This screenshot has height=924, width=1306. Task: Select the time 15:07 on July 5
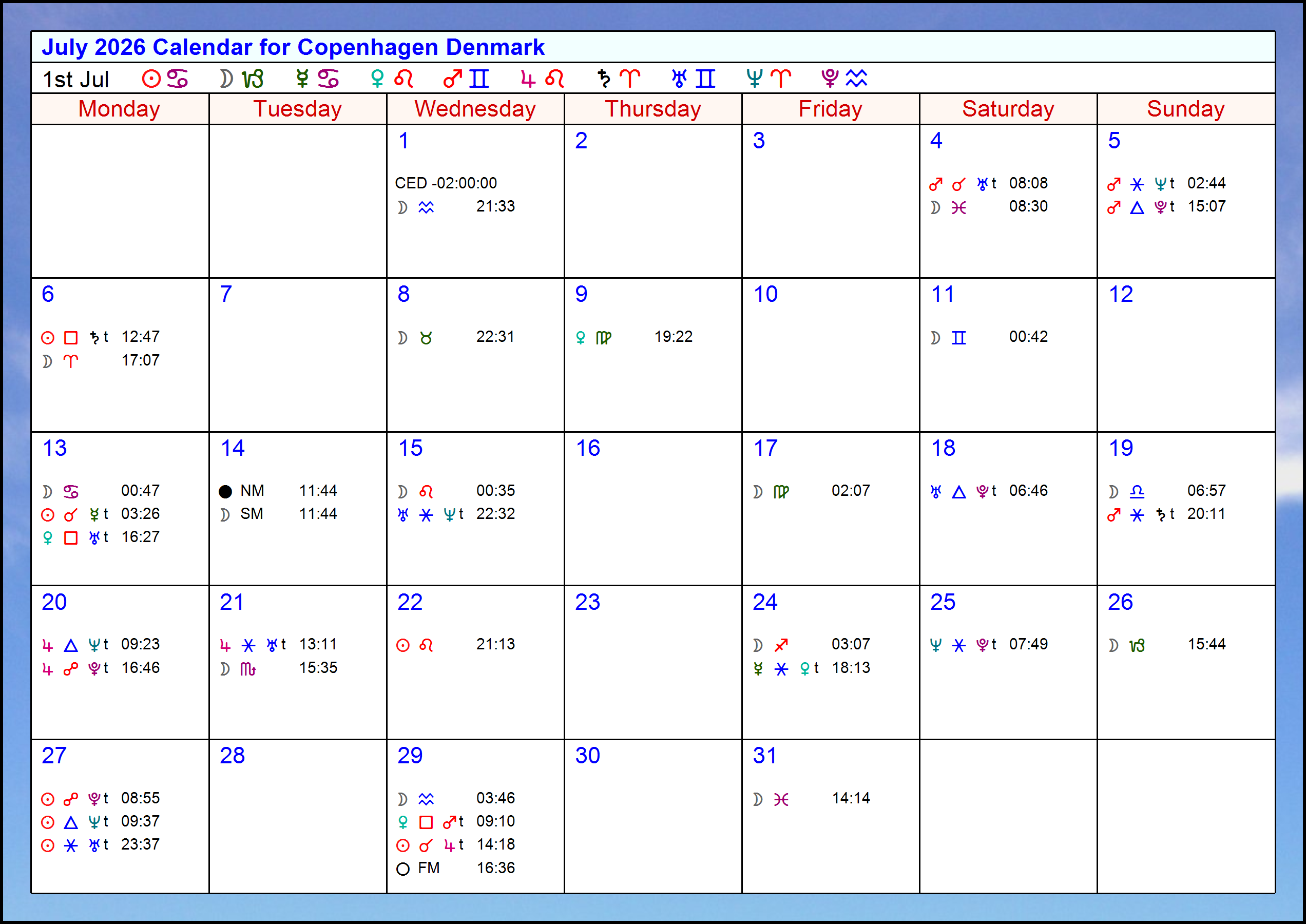[1206, 206]
